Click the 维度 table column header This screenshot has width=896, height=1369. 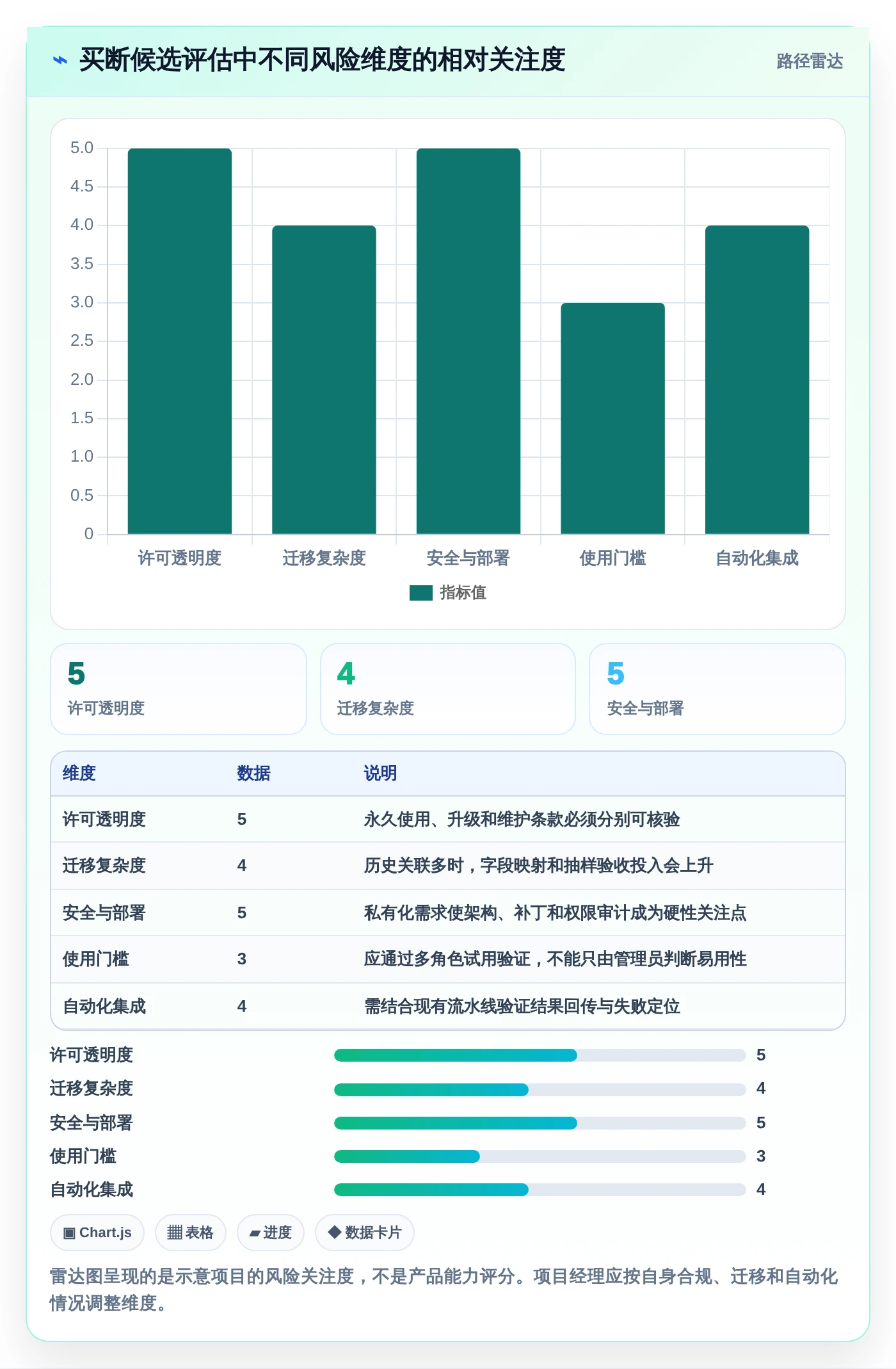pos(79,774)
